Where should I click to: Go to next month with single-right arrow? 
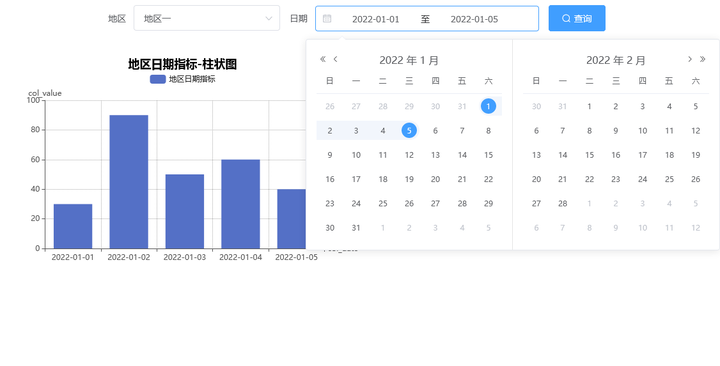pos(690,59)
